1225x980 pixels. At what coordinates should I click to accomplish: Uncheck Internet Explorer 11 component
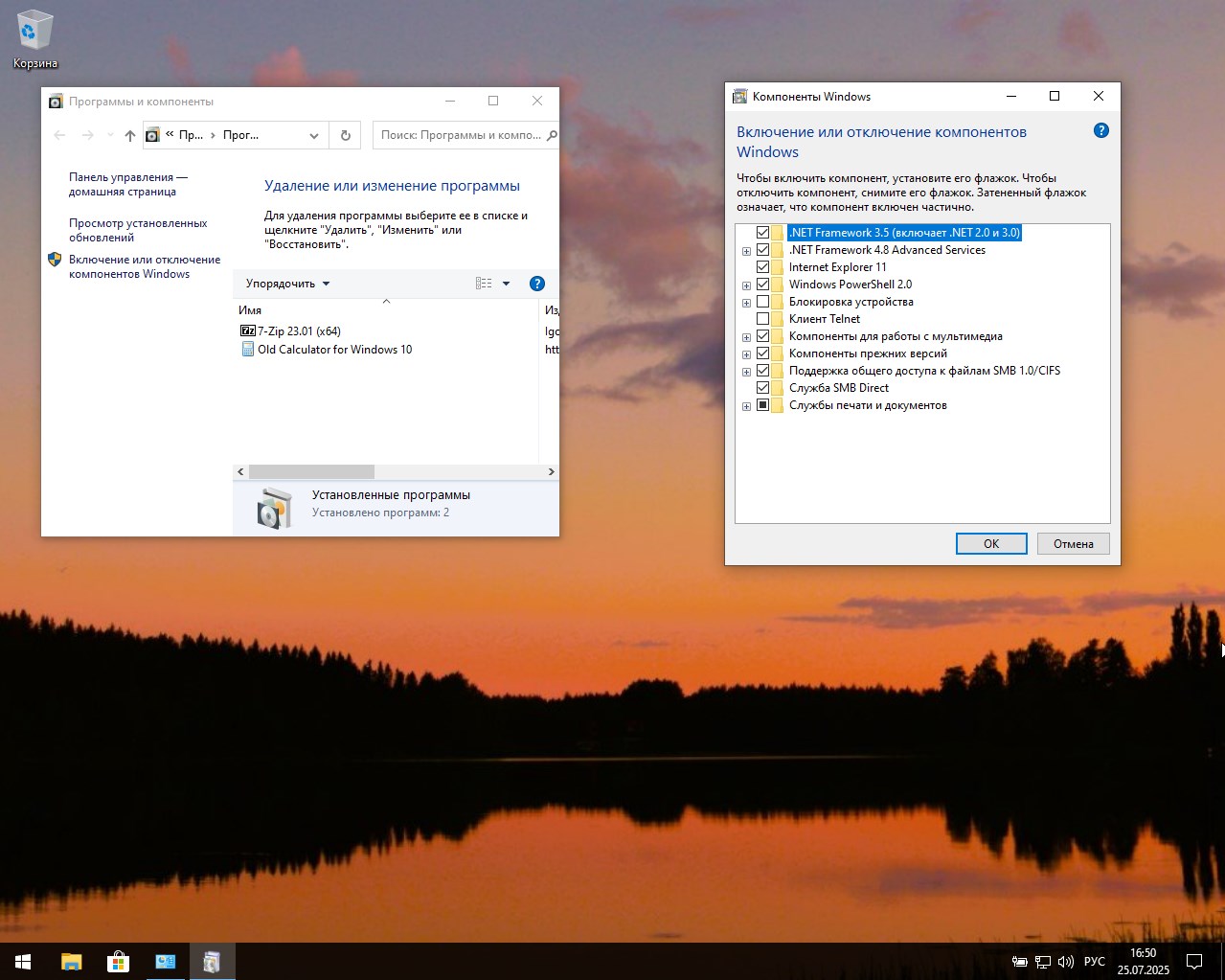(x=763, y=267)
